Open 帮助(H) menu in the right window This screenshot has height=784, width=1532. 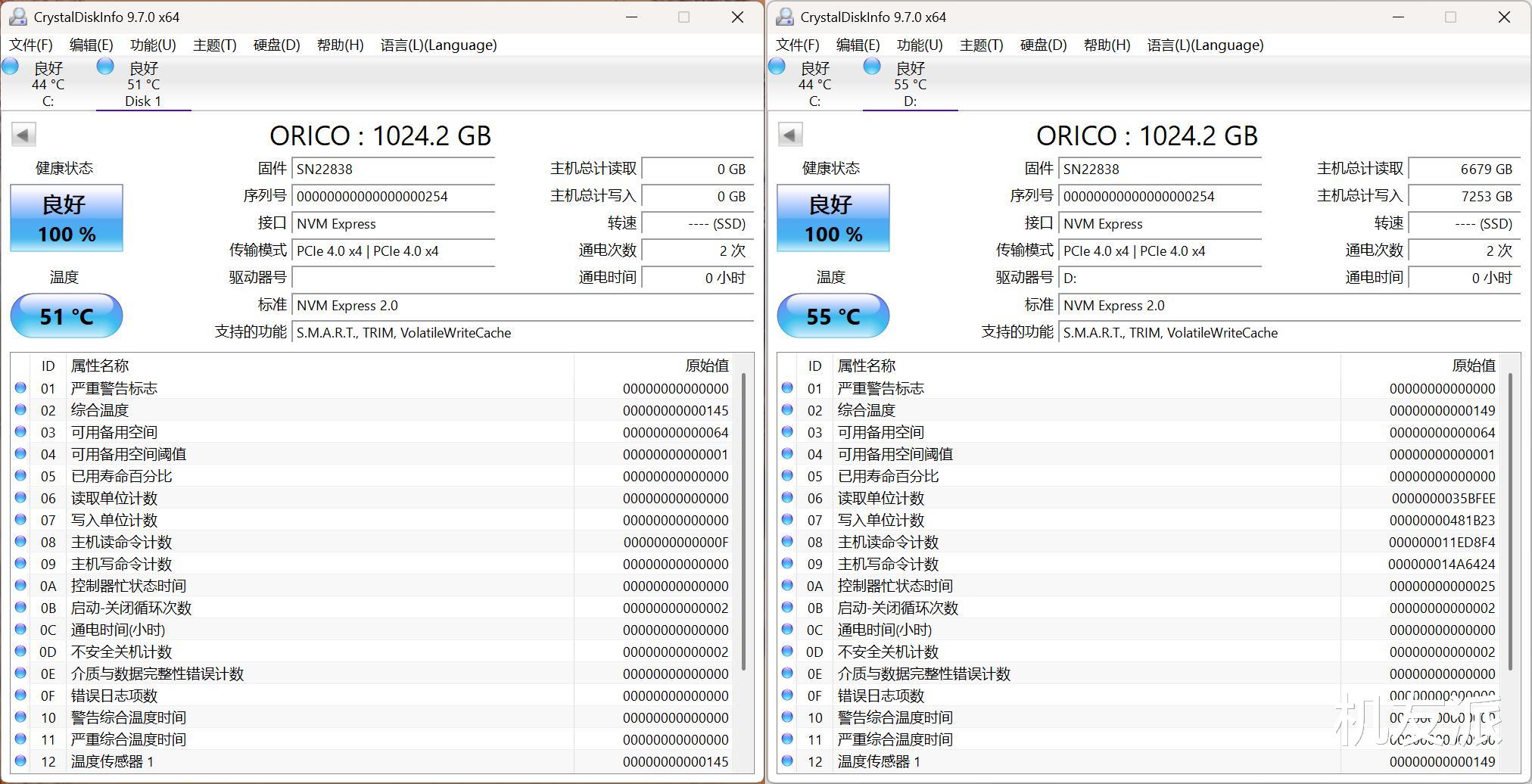click(1107, 45)
